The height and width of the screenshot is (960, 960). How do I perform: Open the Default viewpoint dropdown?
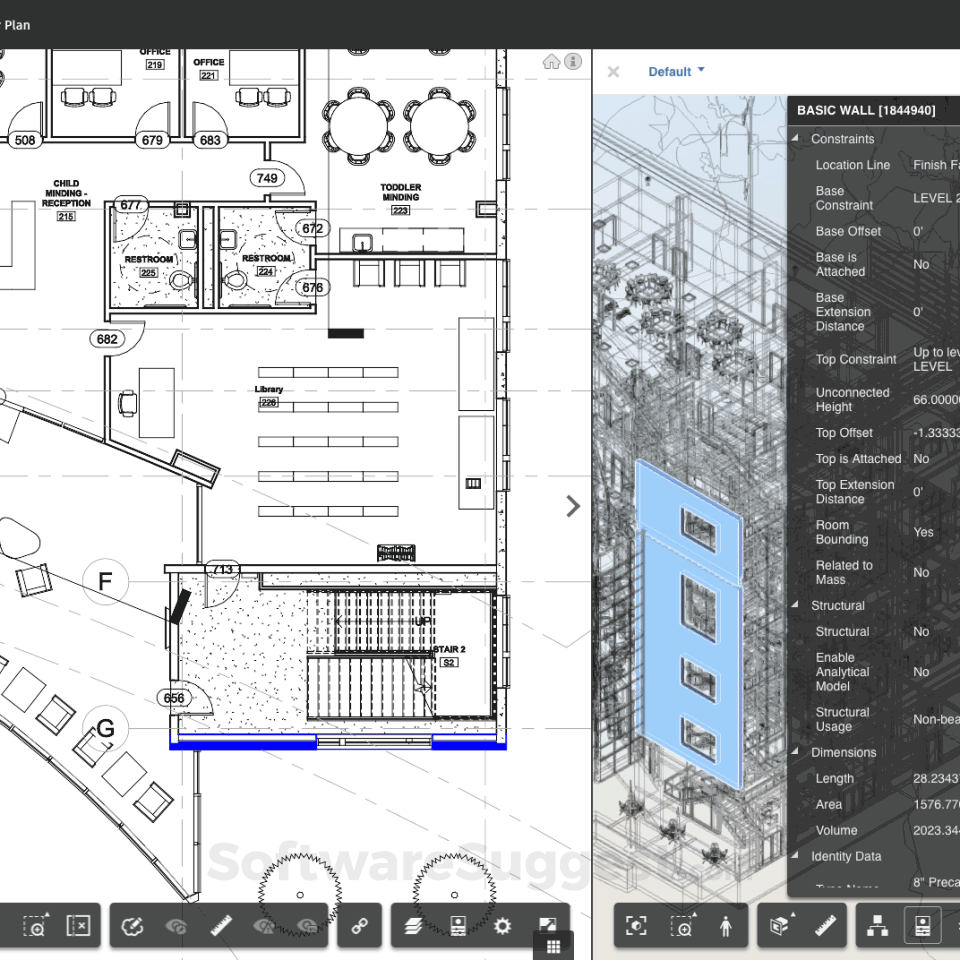tap(676, 71)
